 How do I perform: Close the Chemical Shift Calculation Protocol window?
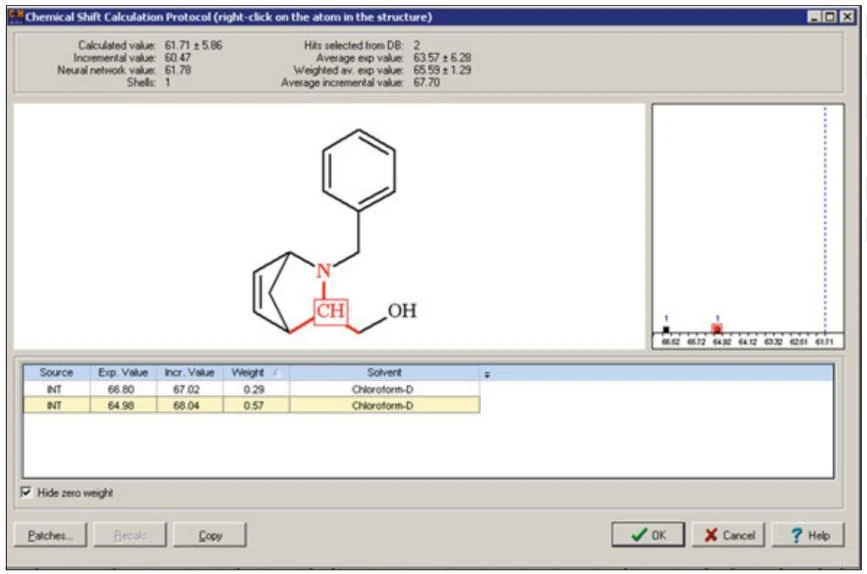pyautogui.click(x=847, y=17)
